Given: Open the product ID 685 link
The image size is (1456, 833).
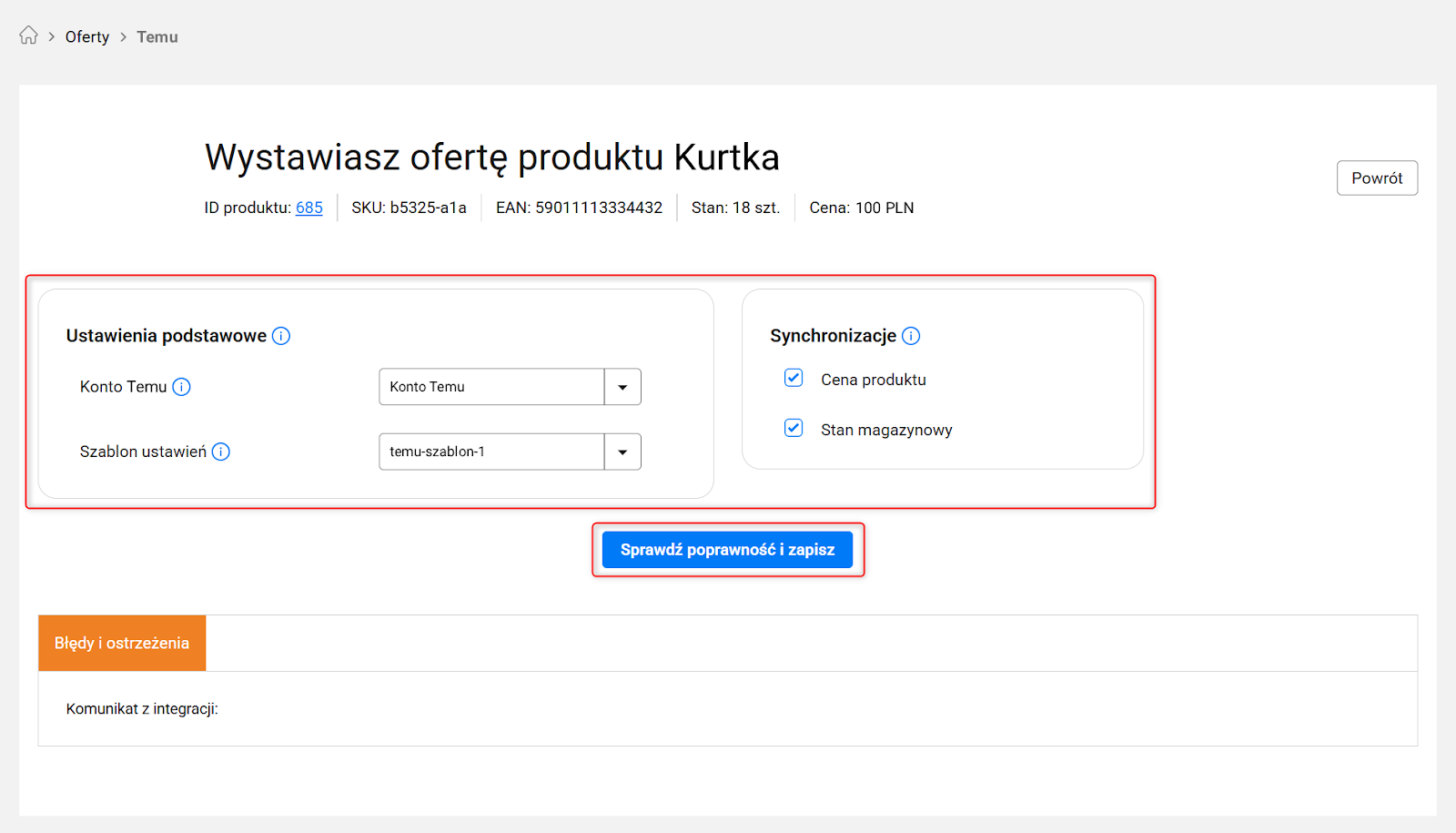Looking at the screenshot, I should click(309, 208).
